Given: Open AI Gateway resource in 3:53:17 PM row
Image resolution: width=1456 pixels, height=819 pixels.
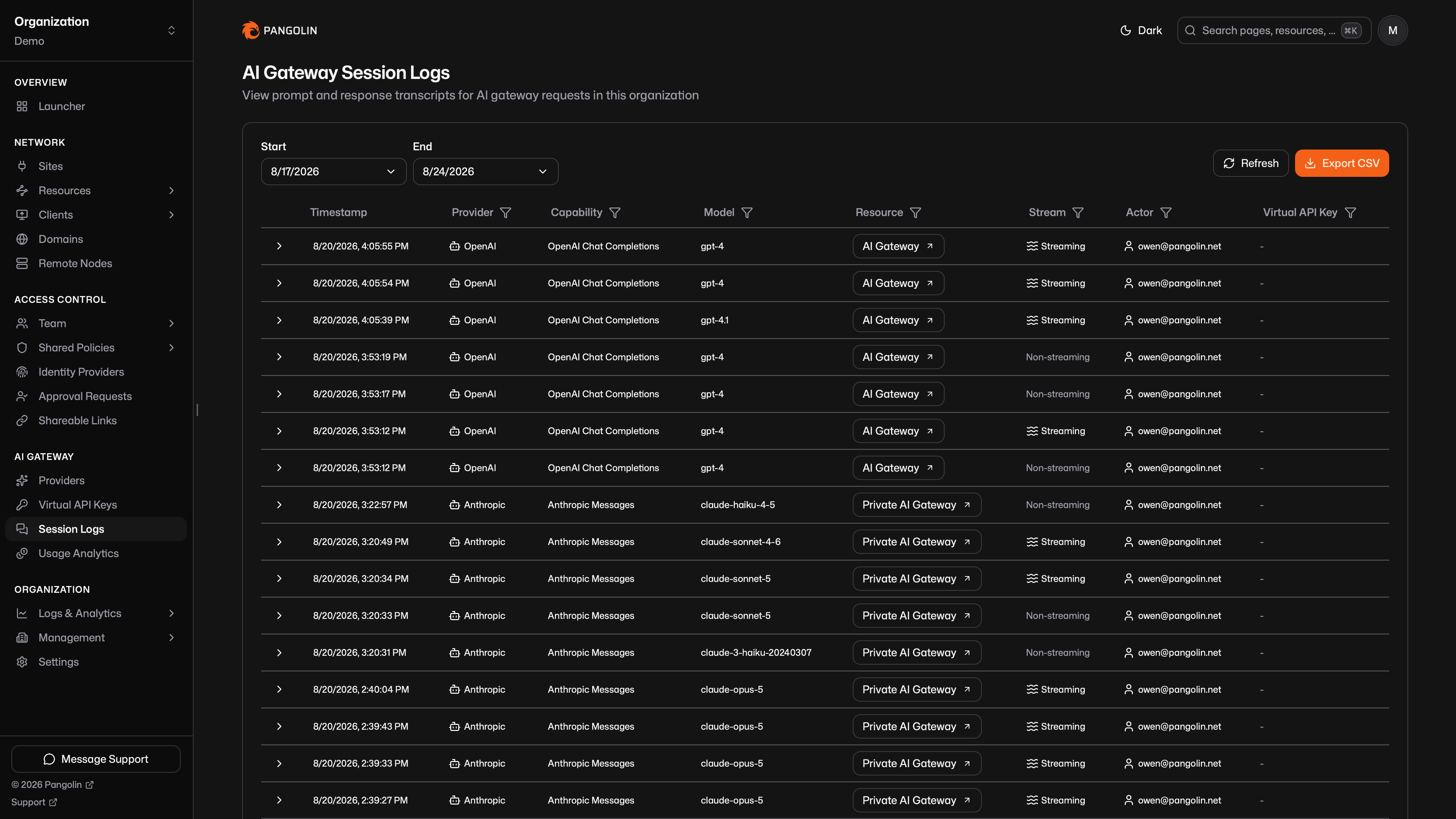Looking at the screenshot, I should click(898, 394).
